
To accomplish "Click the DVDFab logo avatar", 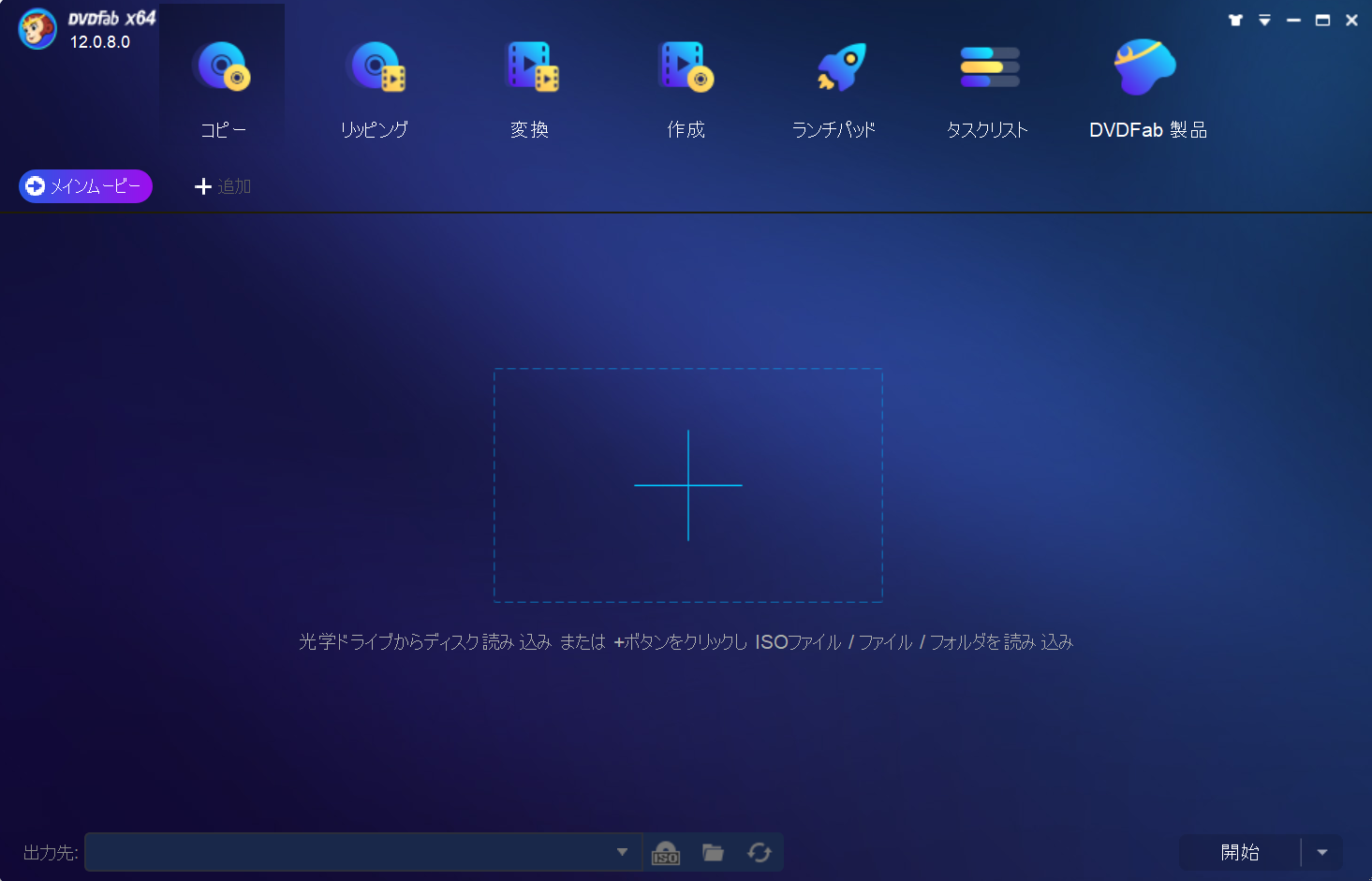I will (x=37, y=29).
